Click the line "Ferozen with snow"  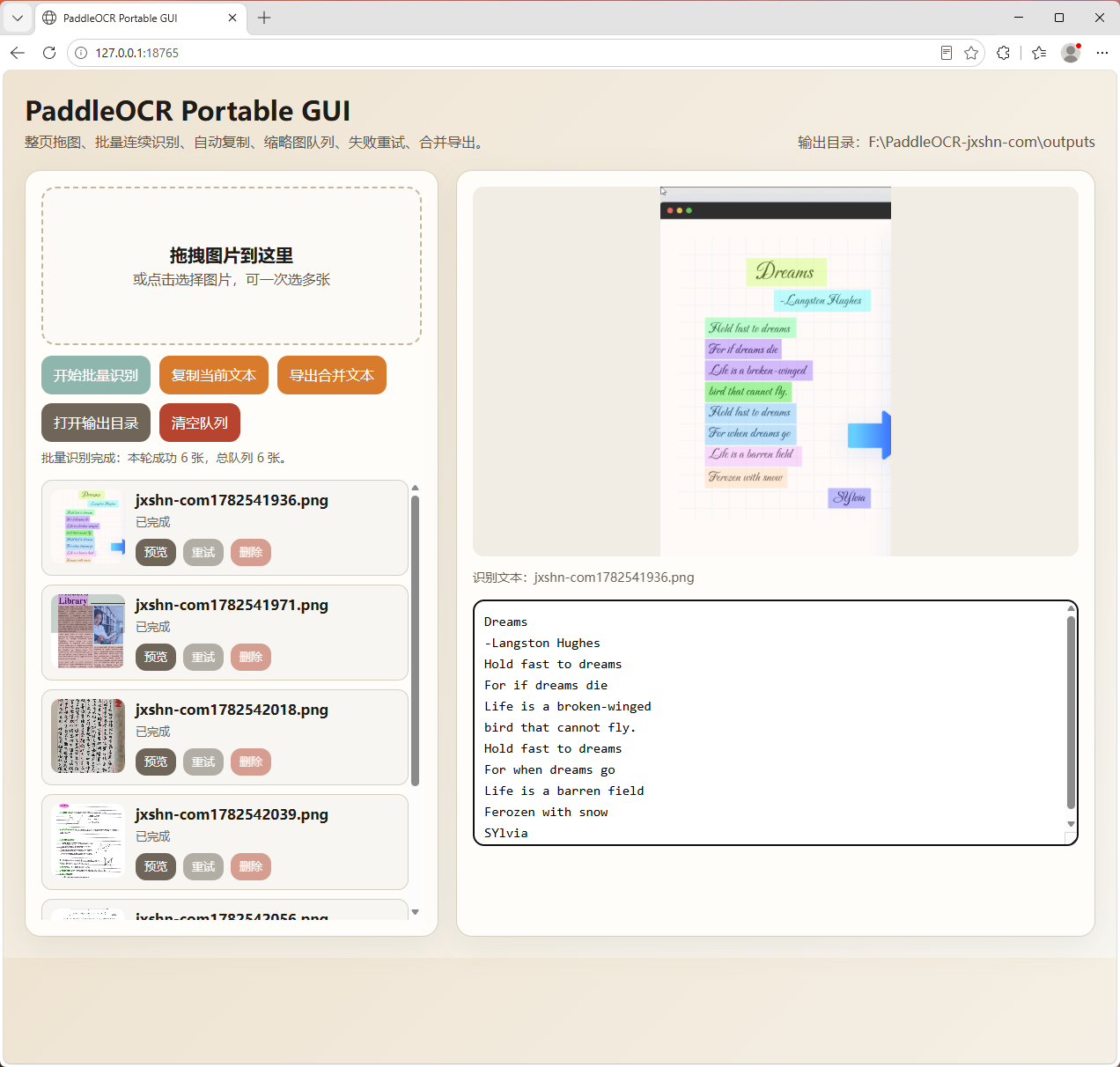coord(546,813)
